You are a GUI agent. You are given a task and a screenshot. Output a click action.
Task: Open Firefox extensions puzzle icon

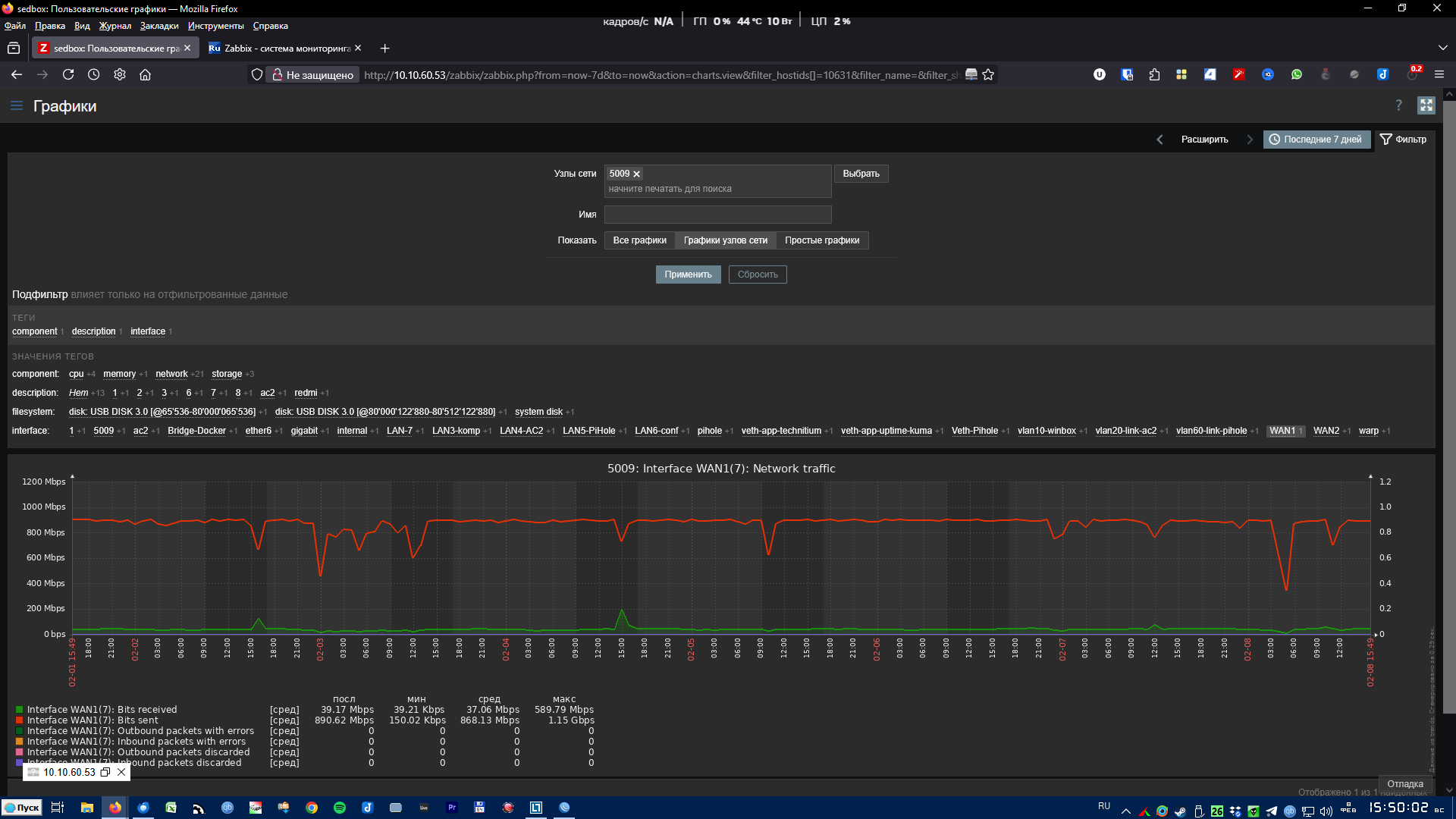coord(1154,74)
